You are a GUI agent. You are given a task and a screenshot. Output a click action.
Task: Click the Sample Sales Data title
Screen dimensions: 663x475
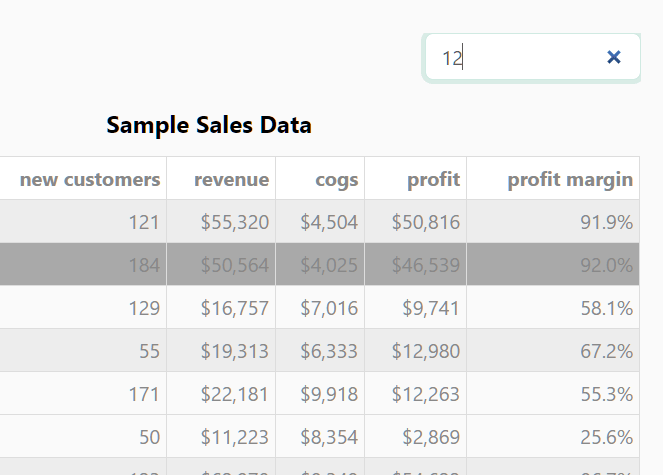[209, 125]
